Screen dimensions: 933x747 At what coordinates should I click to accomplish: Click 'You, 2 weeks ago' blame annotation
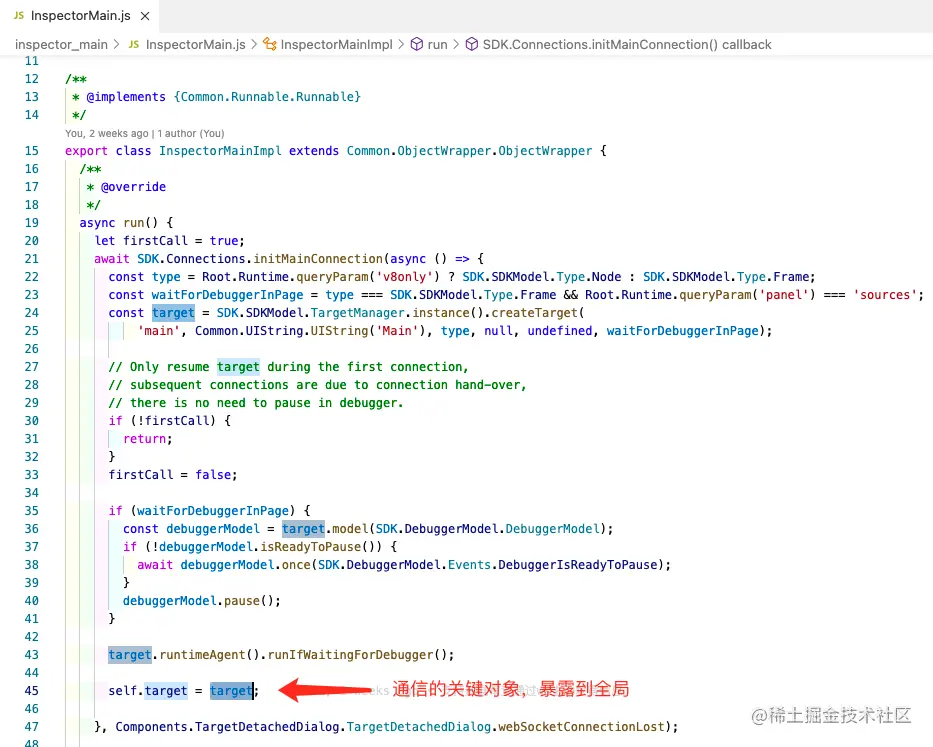(107, 133)
